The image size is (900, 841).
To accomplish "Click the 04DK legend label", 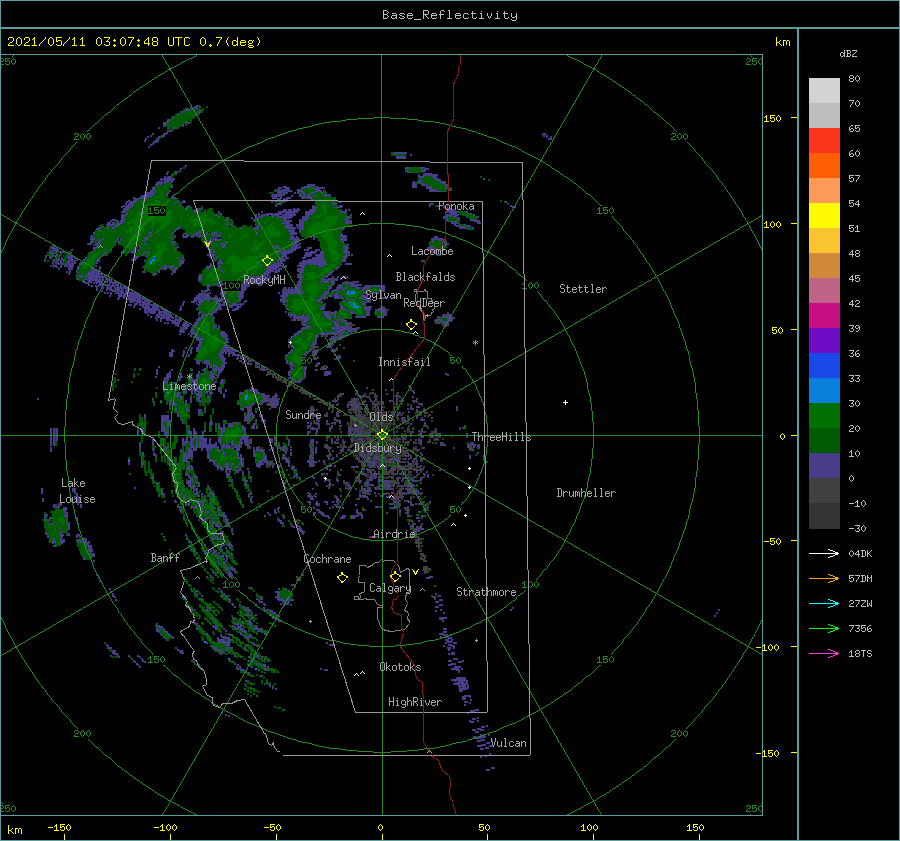I will tap(860, 553).
